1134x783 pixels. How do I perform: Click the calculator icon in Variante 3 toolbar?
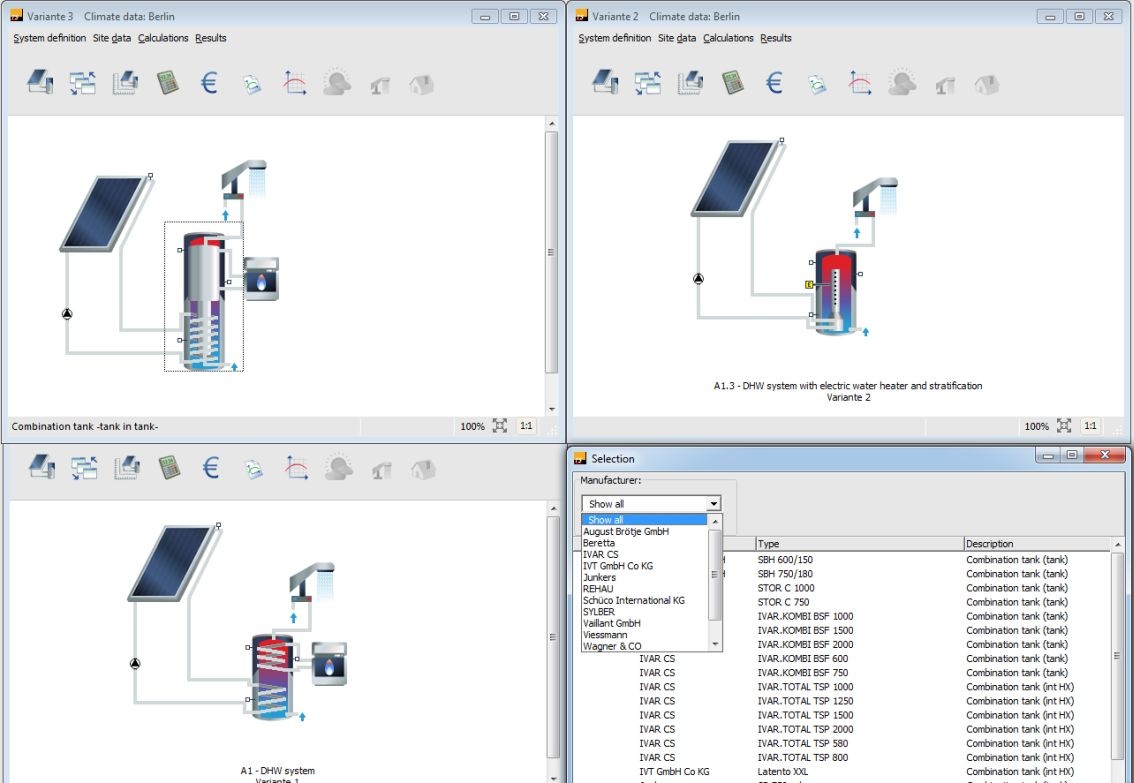tap(168, 83)
